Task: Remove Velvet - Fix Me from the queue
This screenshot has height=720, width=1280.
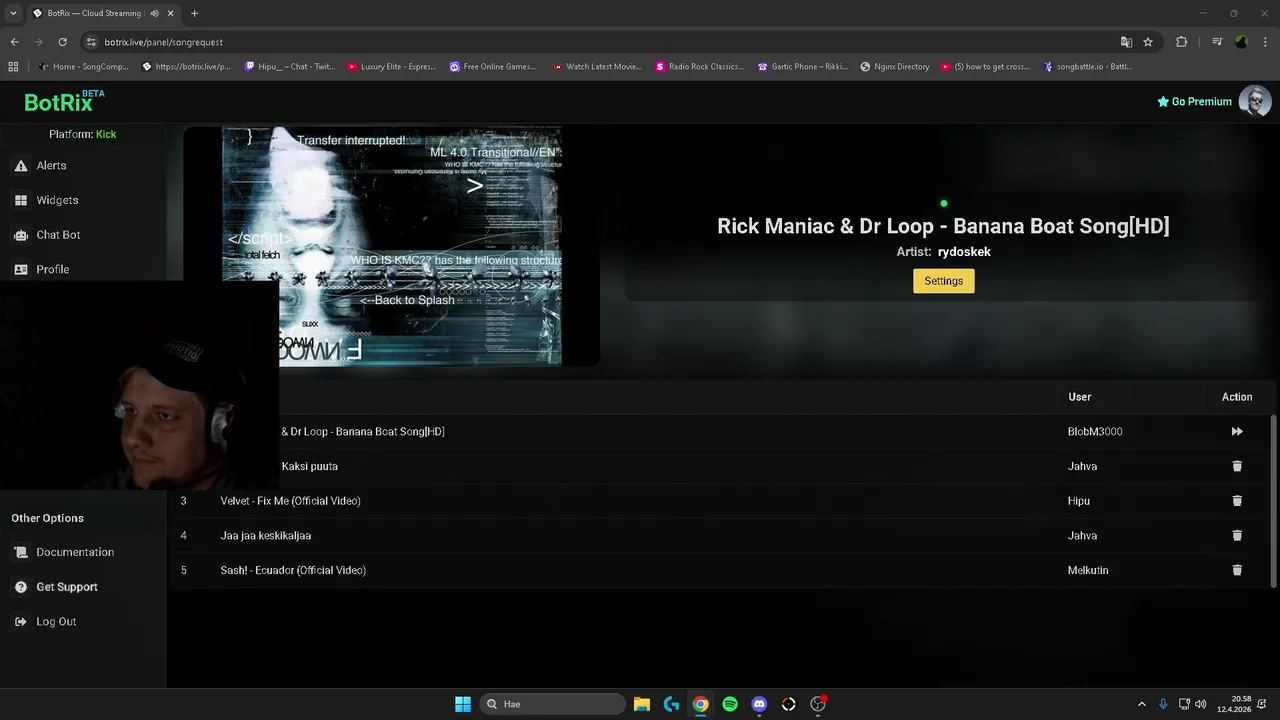Action: [1237, 501]
